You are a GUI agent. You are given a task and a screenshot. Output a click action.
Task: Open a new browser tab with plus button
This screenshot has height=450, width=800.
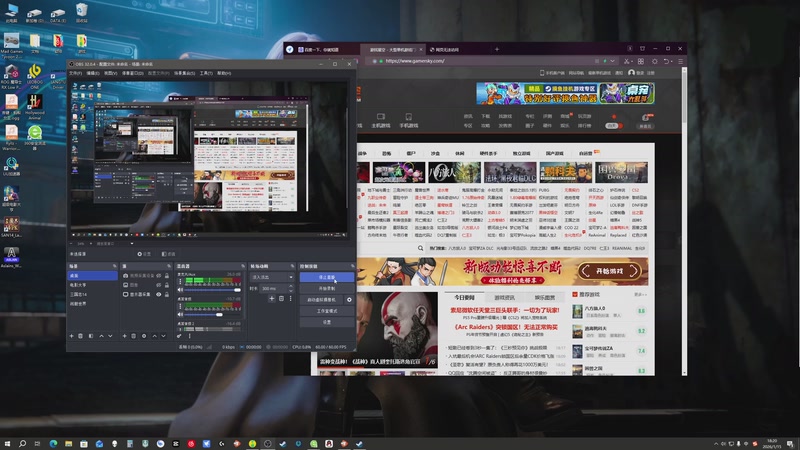pyautogui.click(x=496, y=49)
